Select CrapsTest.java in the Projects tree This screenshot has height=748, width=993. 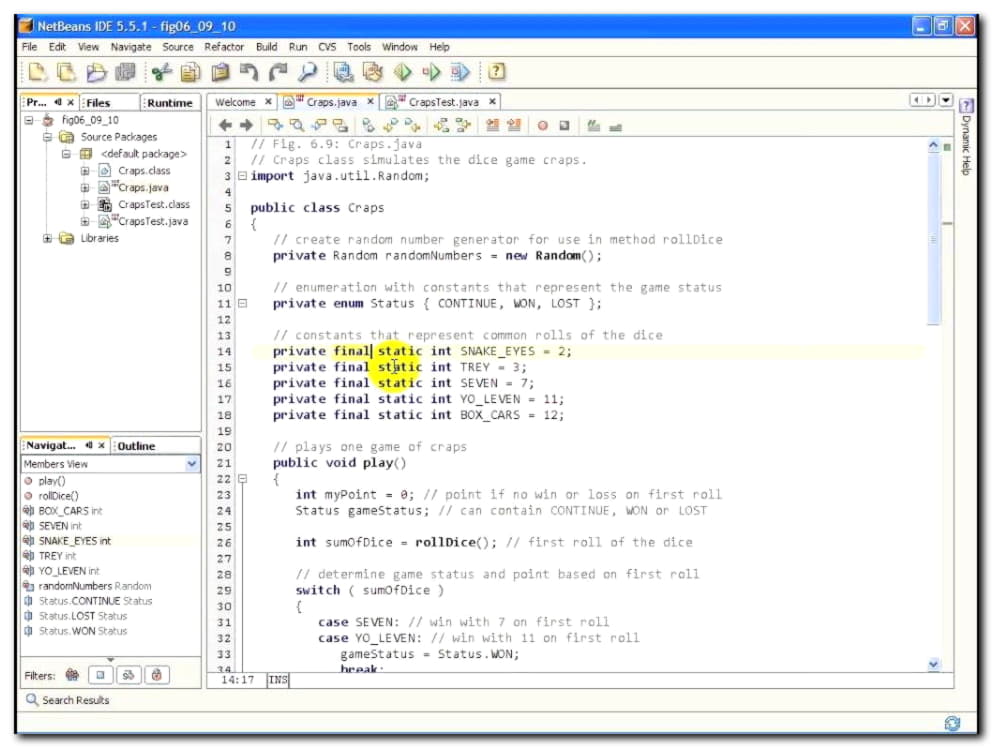click(153, 221)
